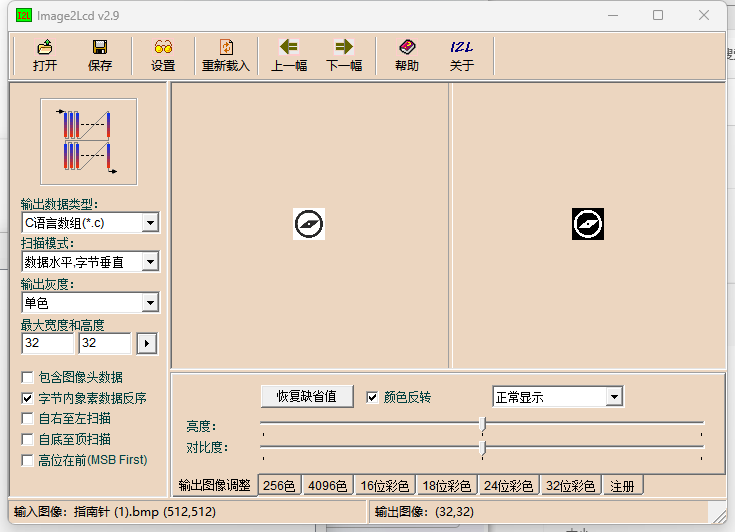Click C语言数组(*.c) combo box text

(64, 223)
